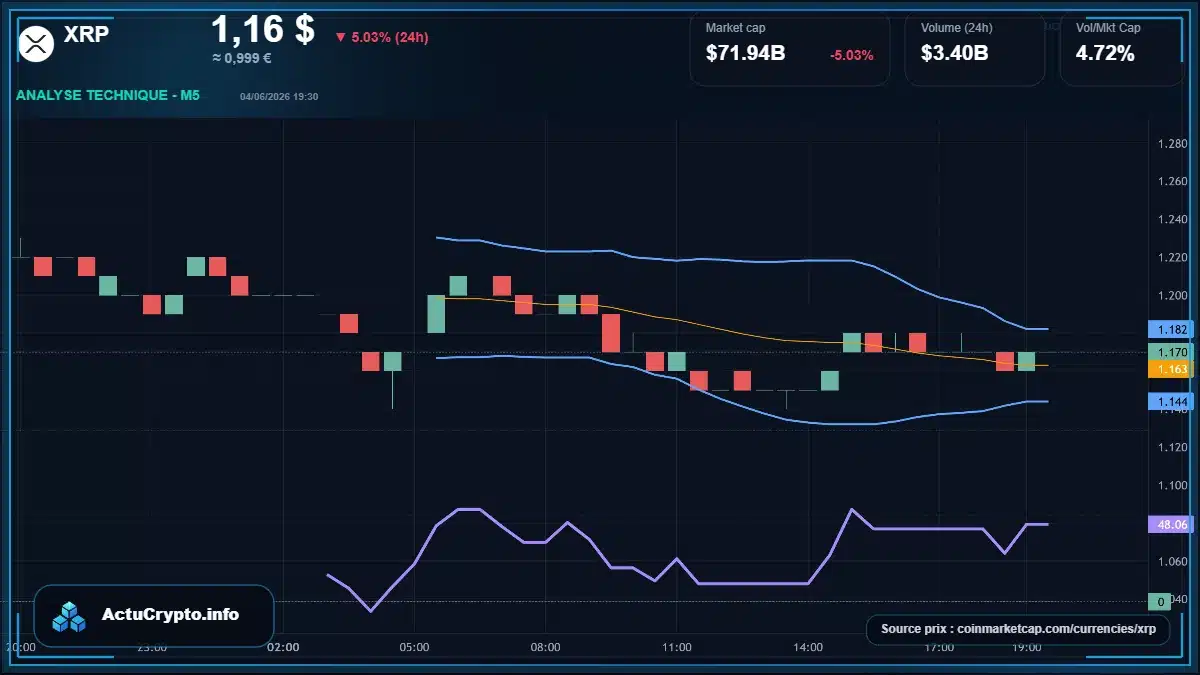
Task: Click the 1.144 lower band price tag
Action: pyautogui.click(x=1170, y=402)
